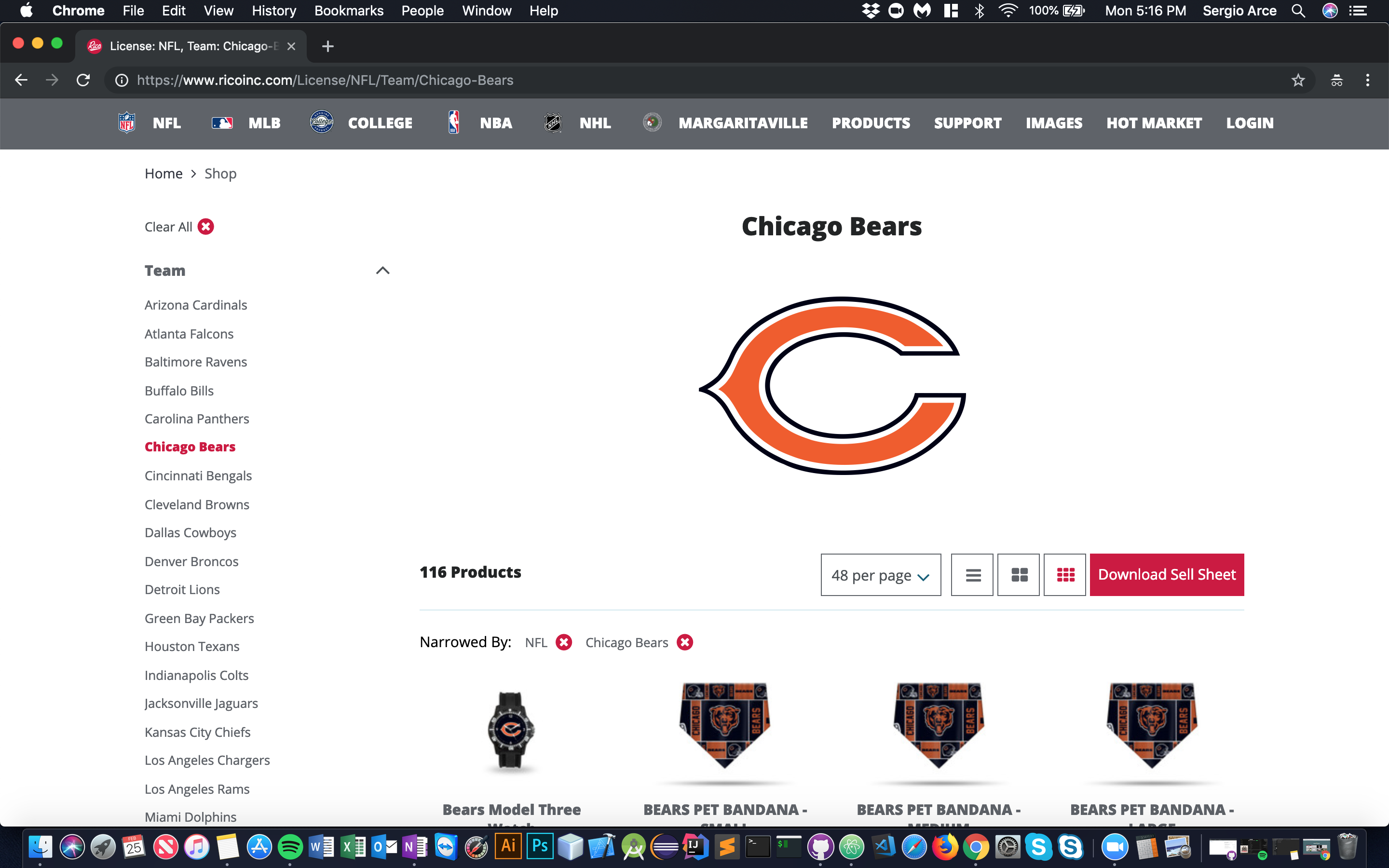1389x868 pixels.
Task: Click the Bears Model Three Watch thumbnail
Action: coord(511,730)
